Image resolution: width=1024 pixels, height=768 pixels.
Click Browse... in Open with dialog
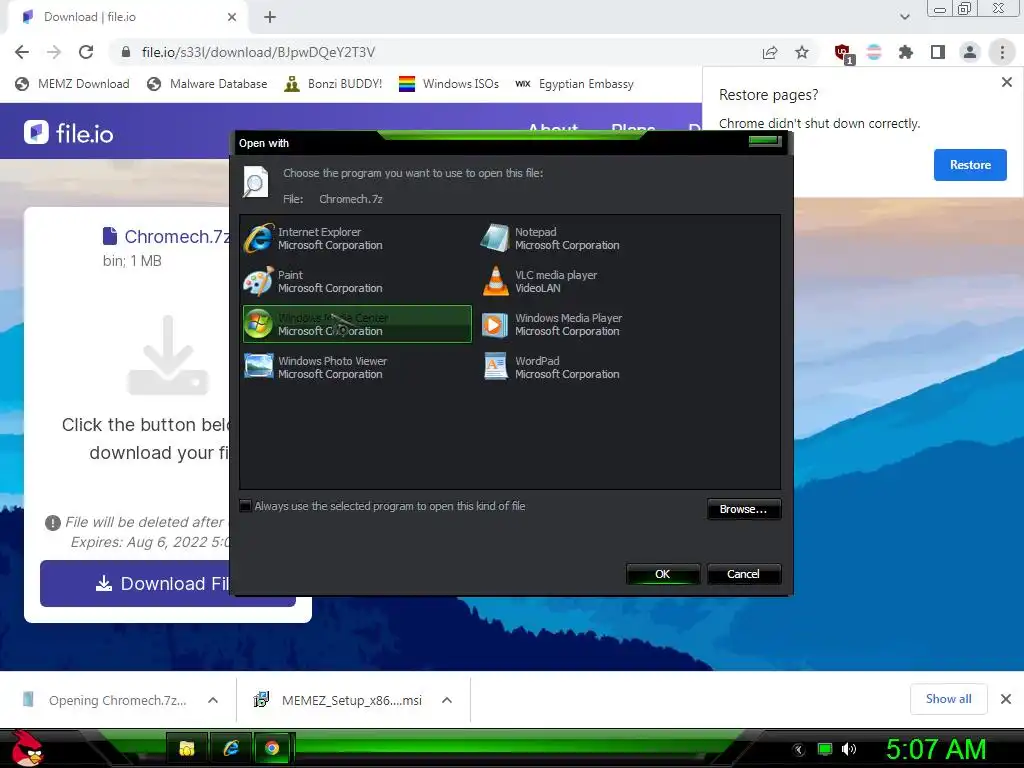tap(743, 509)
